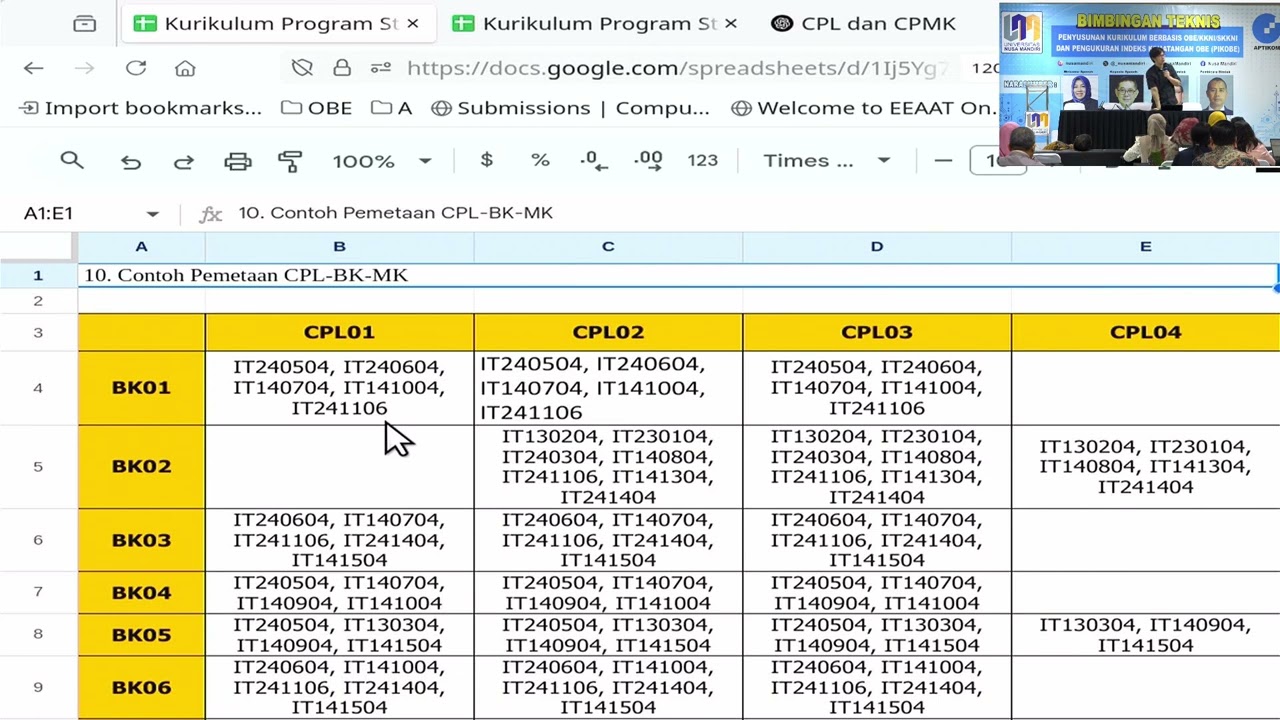1280x720 pixels.
Task: Open the Import bookmarks link
Action: pyautogui.click(x=141, y=108)
